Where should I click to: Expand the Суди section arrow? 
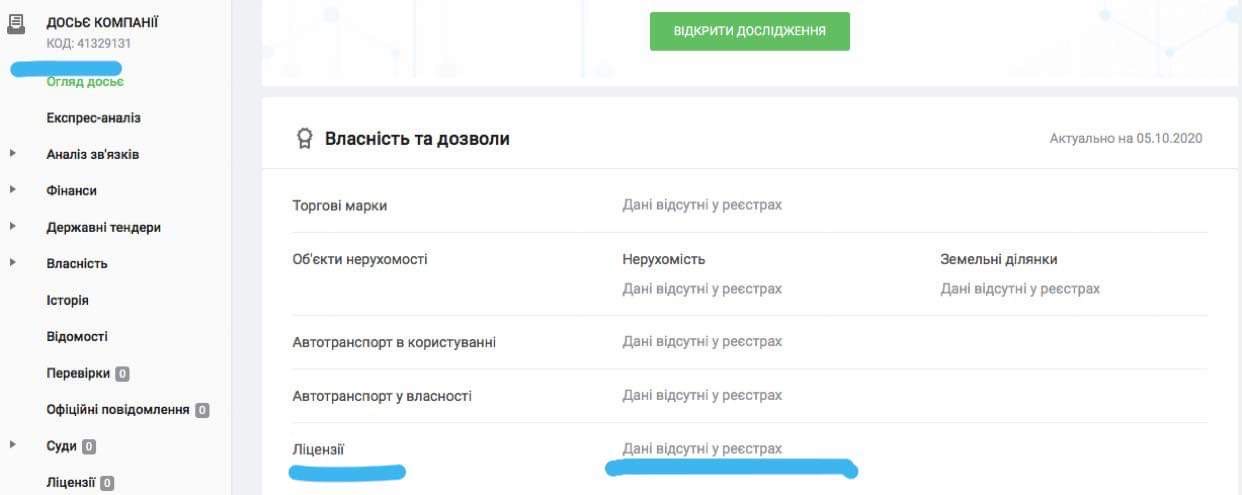[x=13, y=446]
